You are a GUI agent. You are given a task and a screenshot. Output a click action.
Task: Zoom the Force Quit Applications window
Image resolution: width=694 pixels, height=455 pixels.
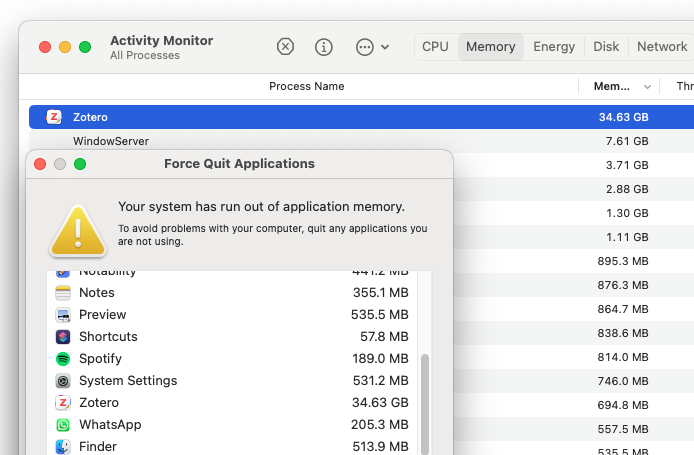tap(80, 164)
